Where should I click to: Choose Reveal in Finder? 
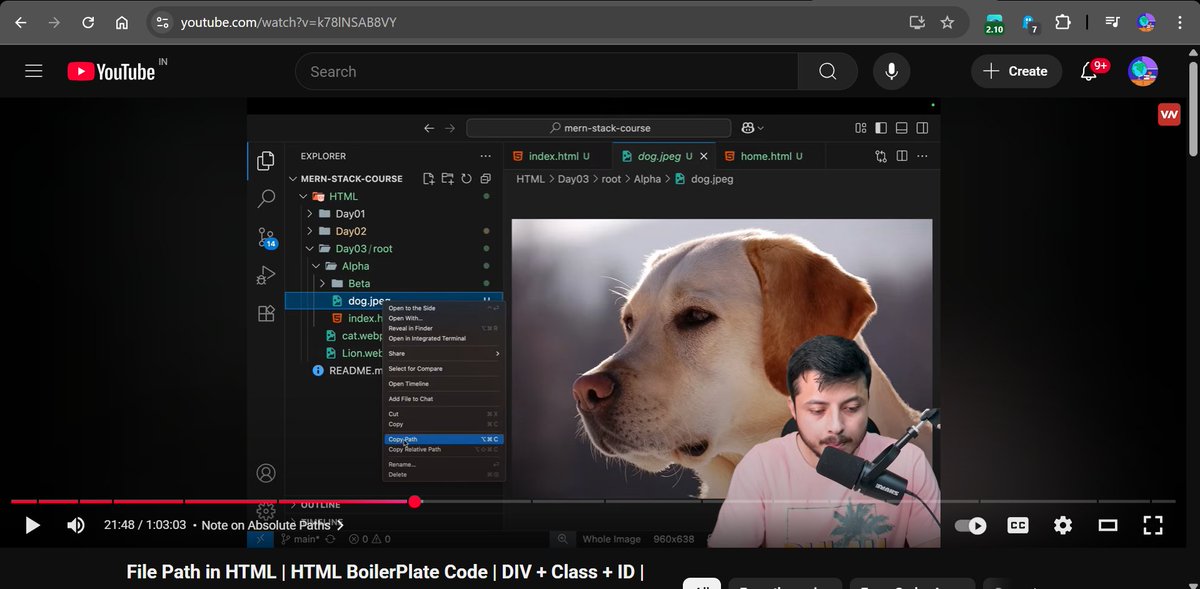pyautogui.click(x=443, y=328)
